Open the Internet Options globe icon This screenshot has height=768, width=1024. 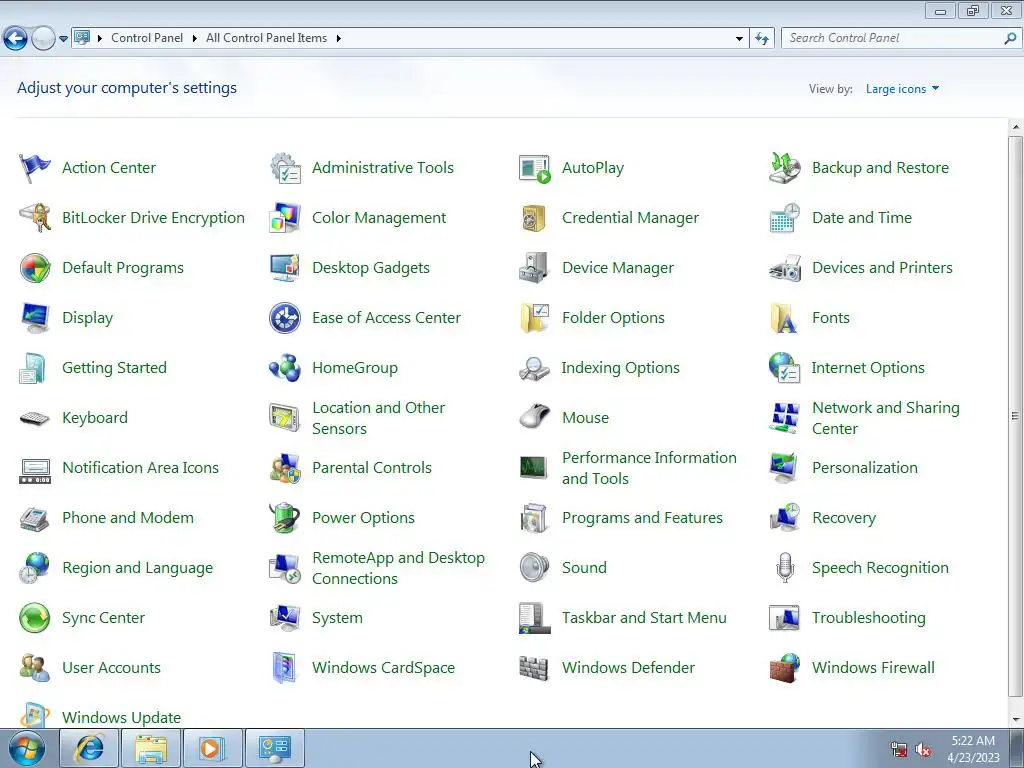[x=784, y=368]
